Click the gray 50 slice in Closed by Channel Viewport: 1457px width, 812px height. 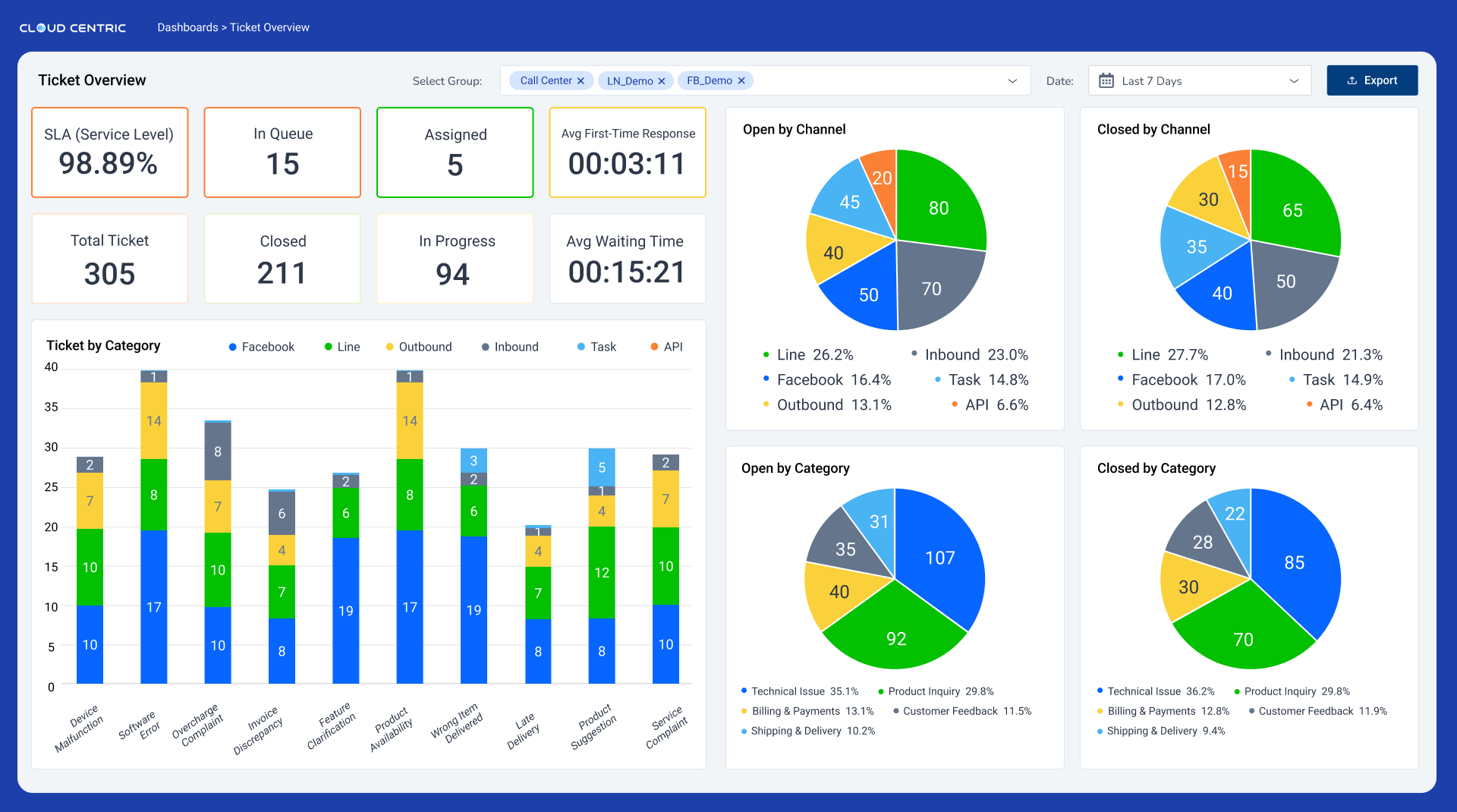[1285, 282]
